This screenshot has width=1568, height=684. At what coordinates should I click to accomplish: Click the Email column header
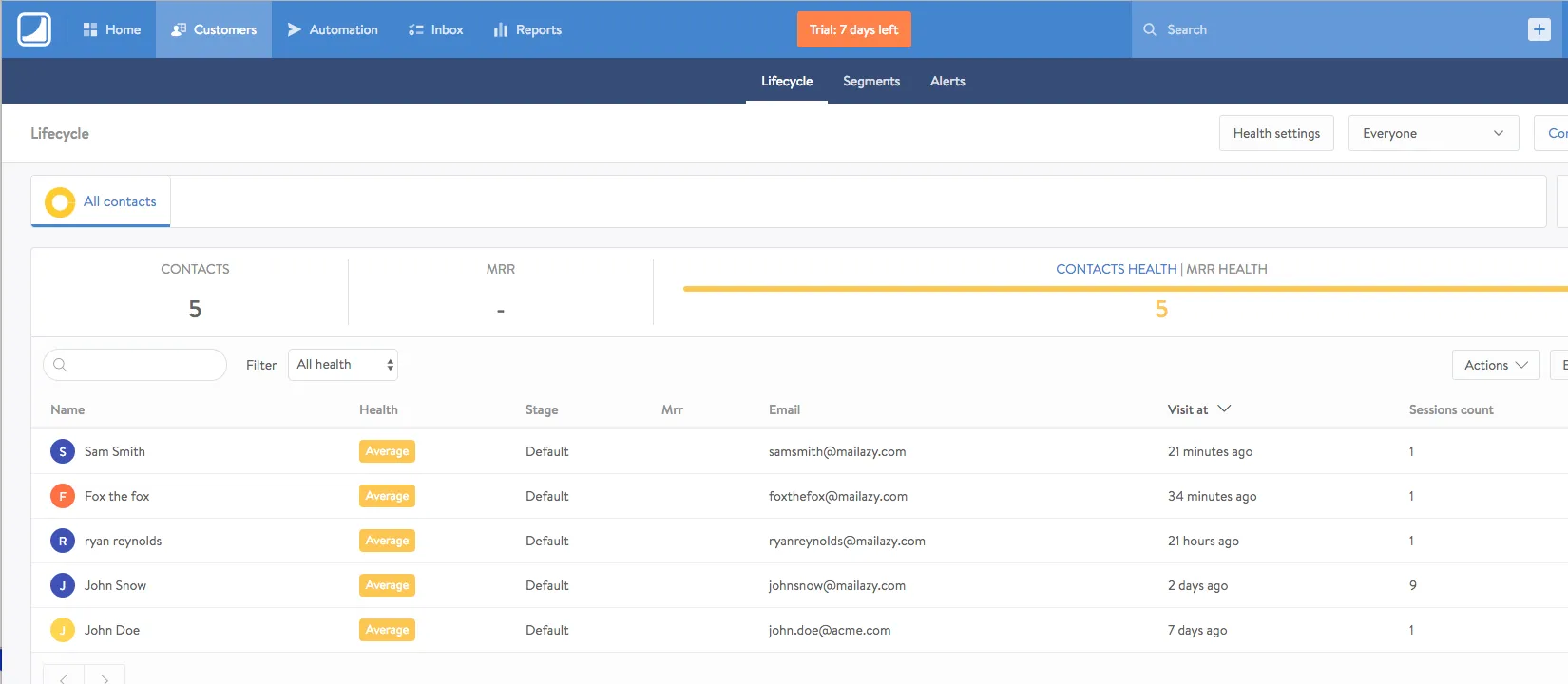click(x=784, y=409)
